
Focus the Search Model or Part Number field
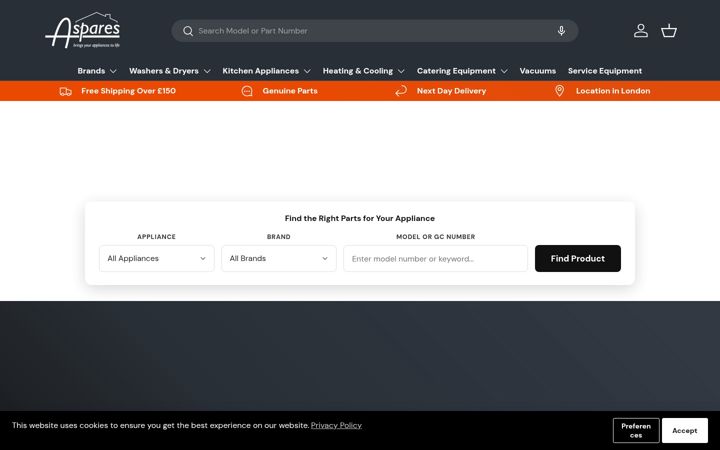tap(375, 31)
